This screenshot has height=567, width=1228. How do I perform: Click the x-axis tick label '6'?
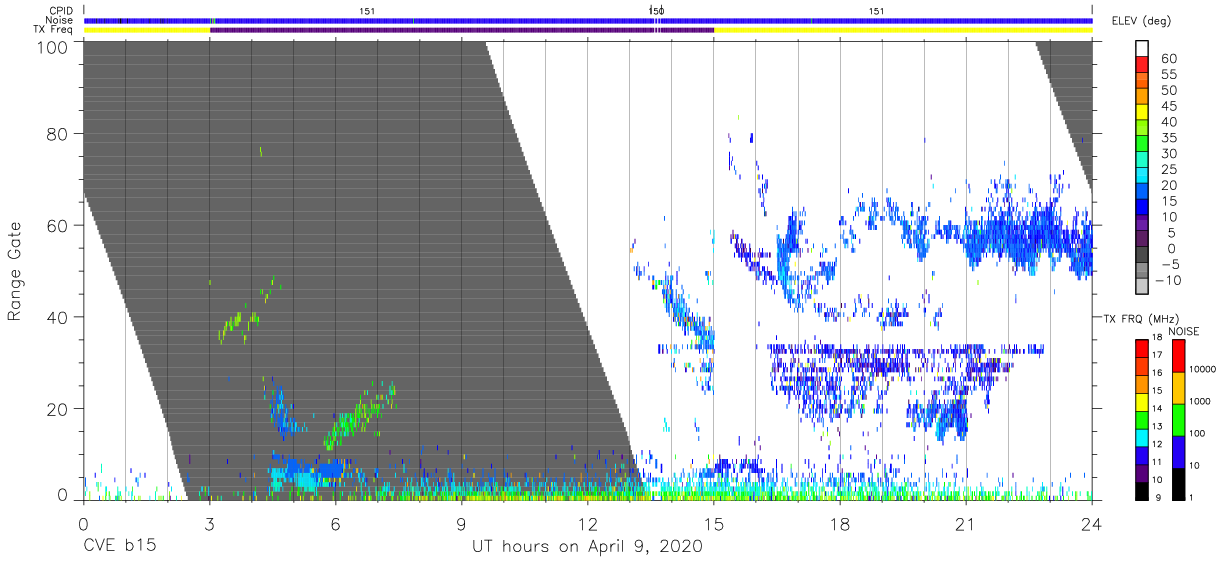click(x=336, y=524)
